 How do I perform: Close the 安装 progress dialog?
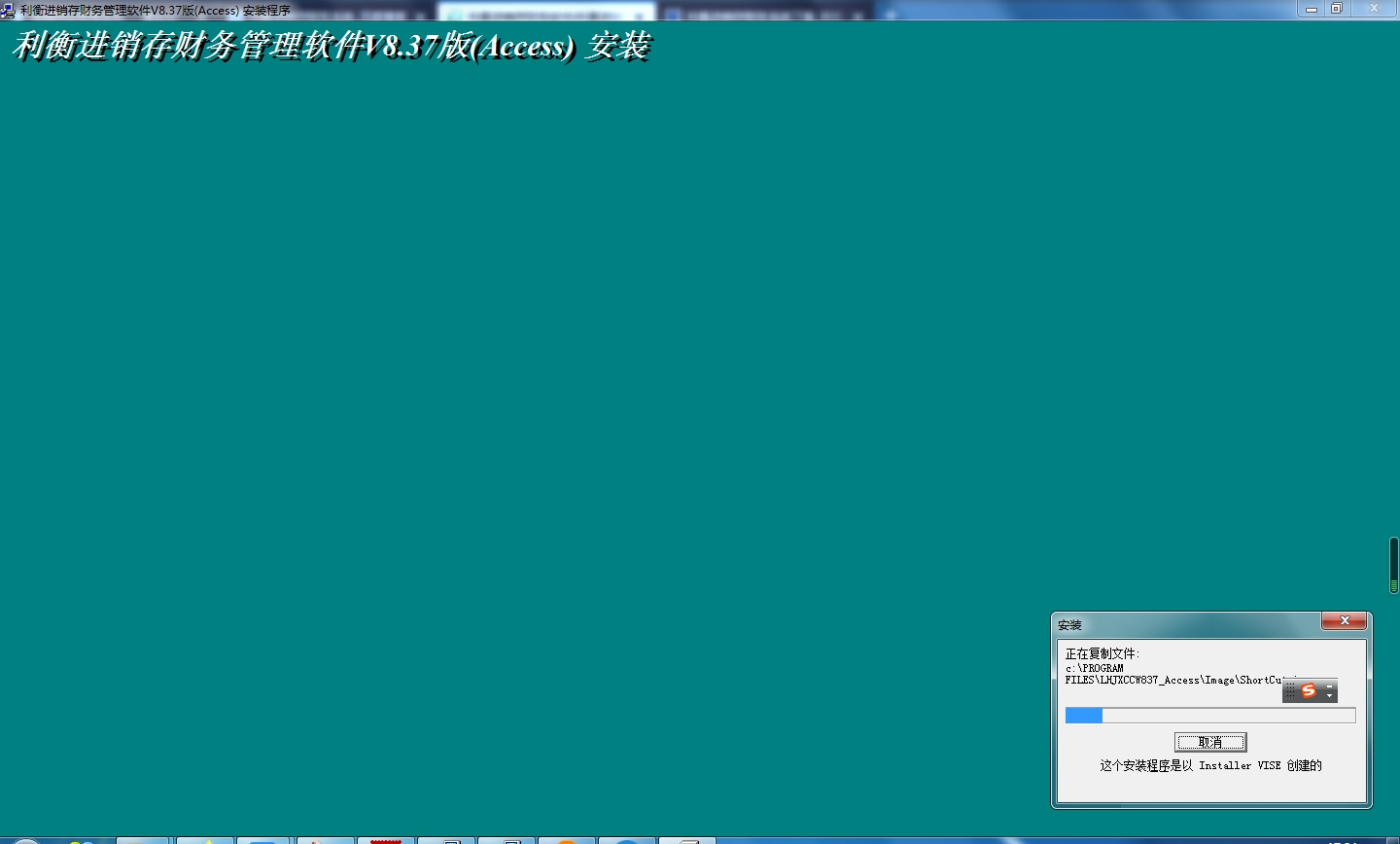coord(1345,621)
